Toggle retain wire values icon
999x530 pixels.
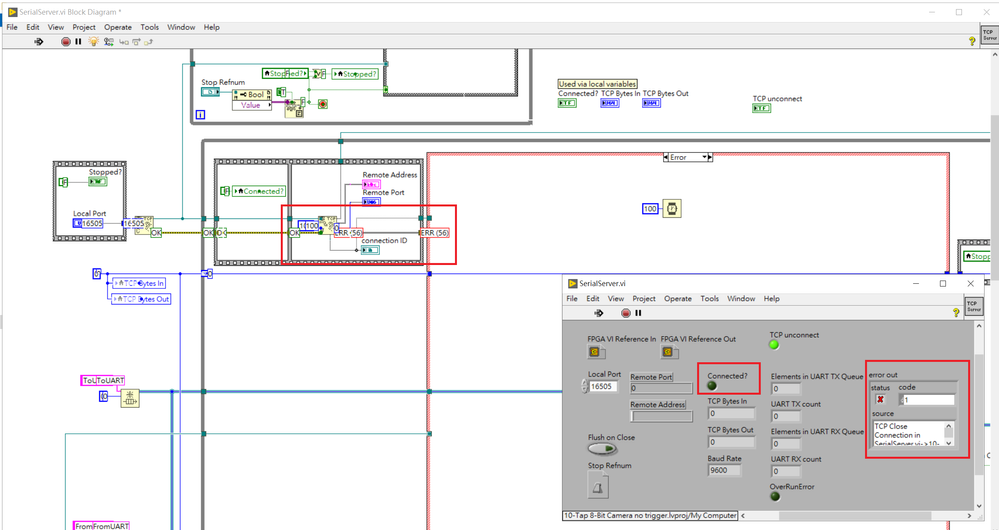click(x=109, y=41)
